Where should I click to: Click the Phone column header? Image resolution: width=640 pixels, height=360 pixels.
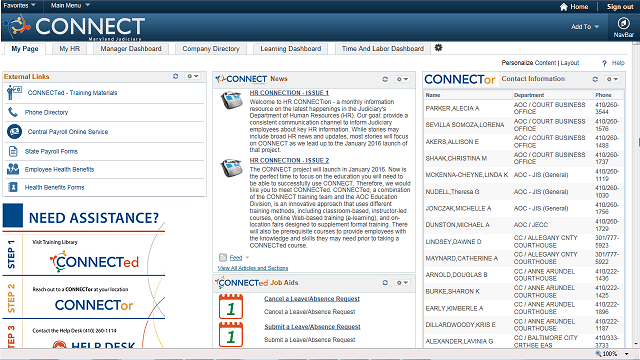(x=603, y=95)
